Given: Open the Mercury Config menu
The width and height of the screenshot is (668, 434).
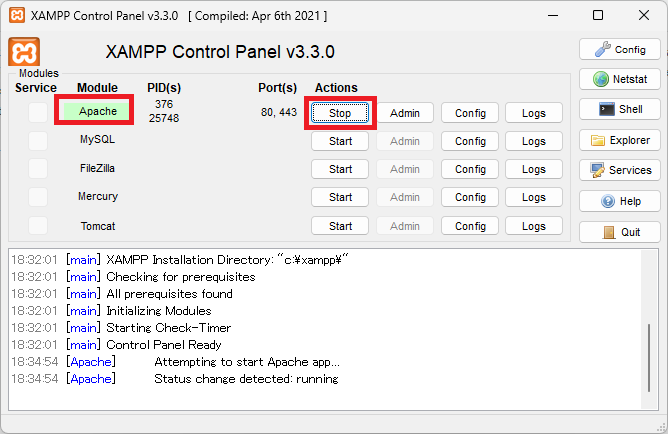Looking at the screenshot, I should tap(470, 197).
